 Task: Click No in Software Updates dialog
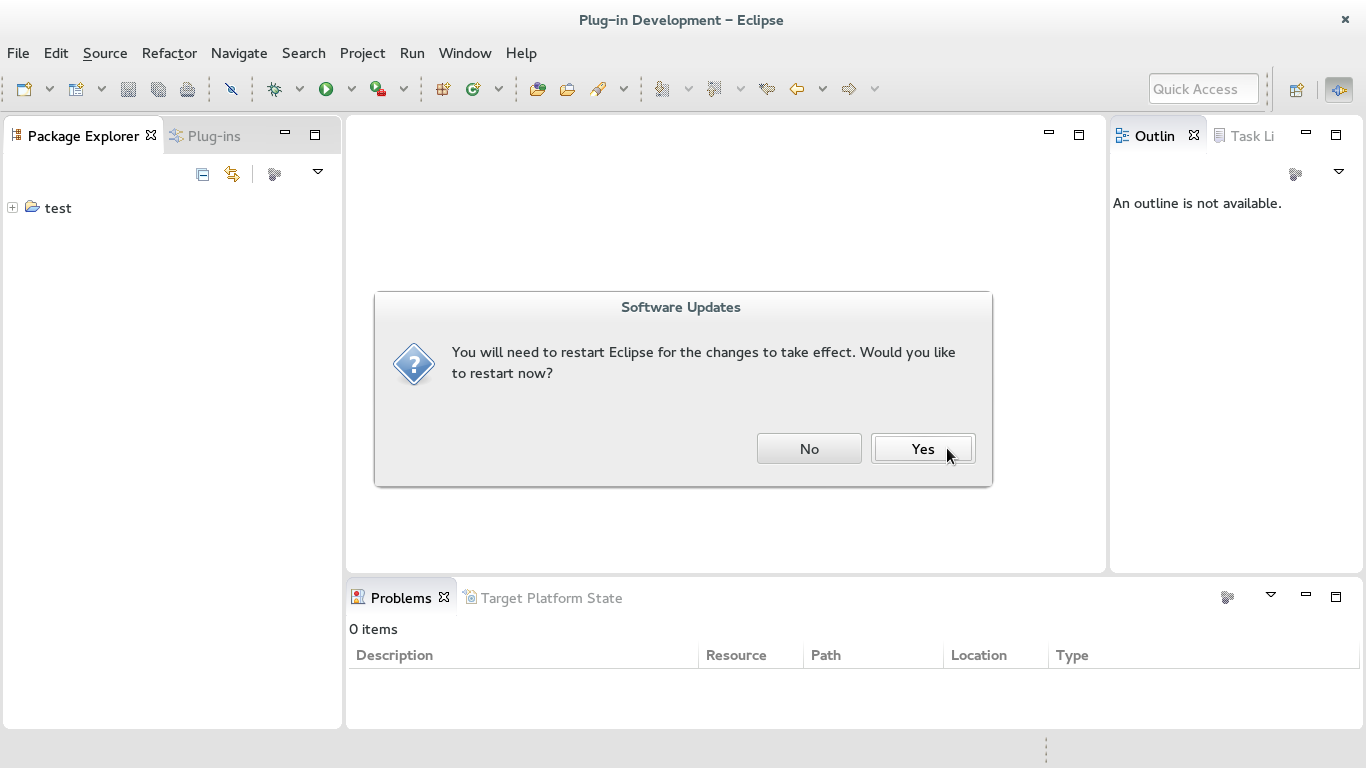point(809,449)
